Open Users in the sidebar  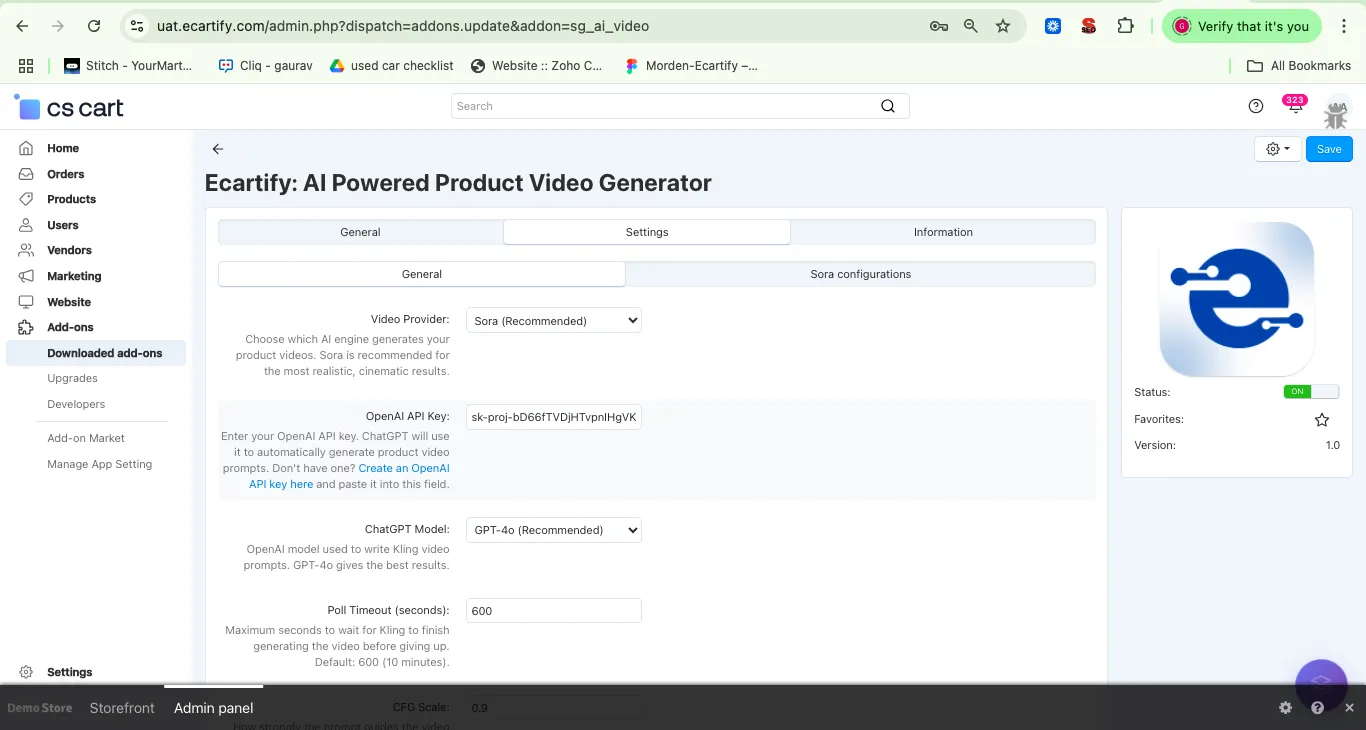tap(62, 225)
